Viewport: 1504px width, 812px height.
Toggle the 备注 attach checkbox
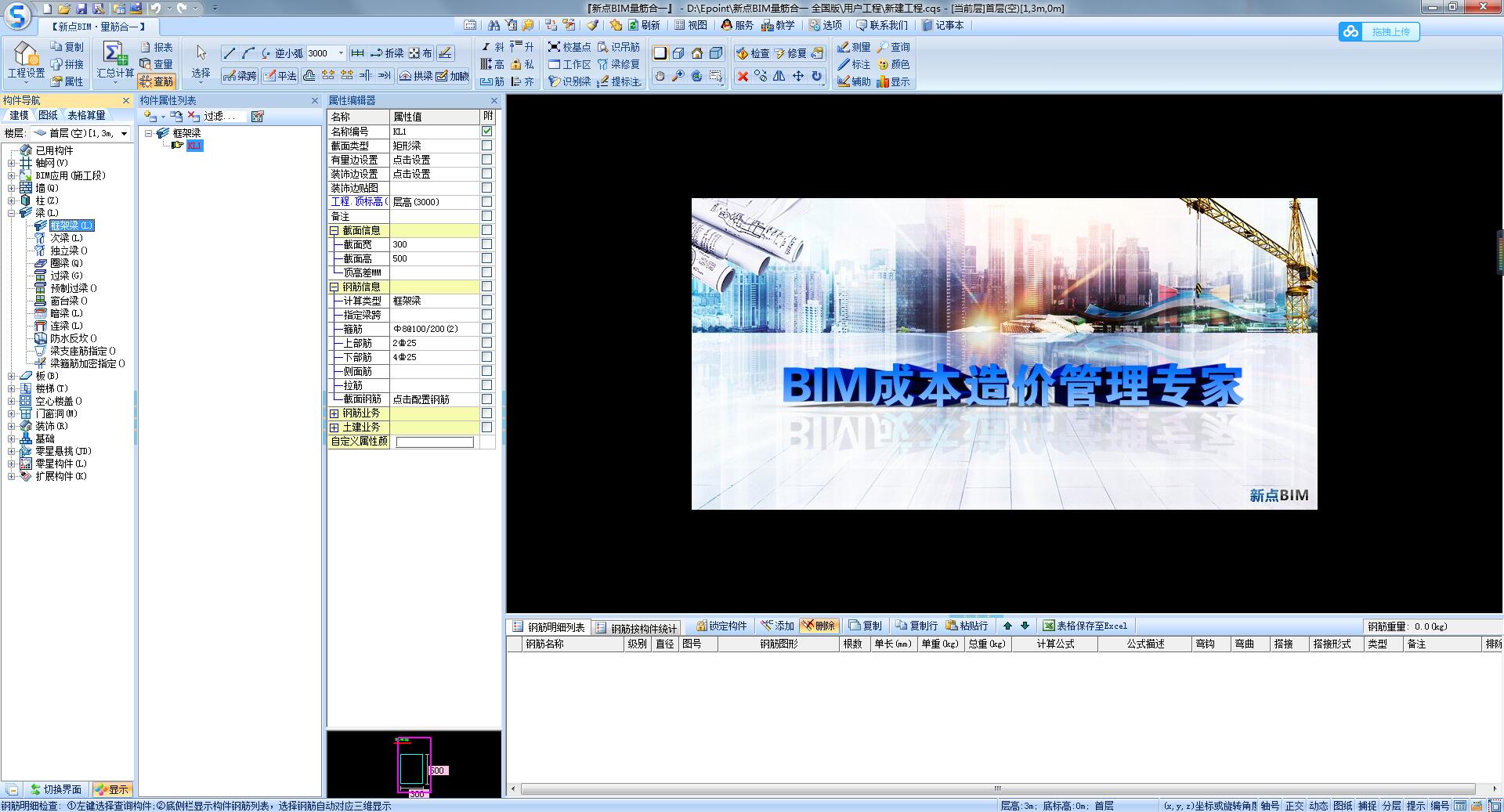pos(486,216)
